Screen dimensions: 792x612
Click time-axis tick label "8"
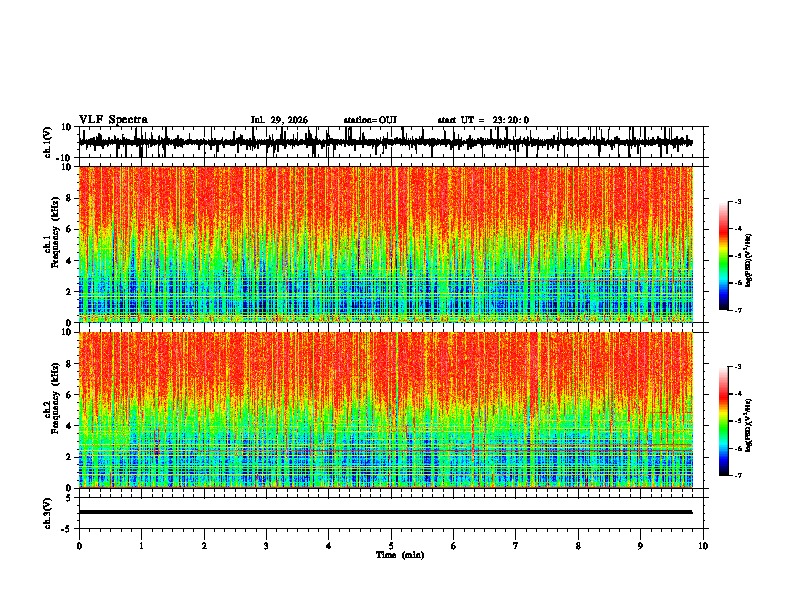click(578, 546)
